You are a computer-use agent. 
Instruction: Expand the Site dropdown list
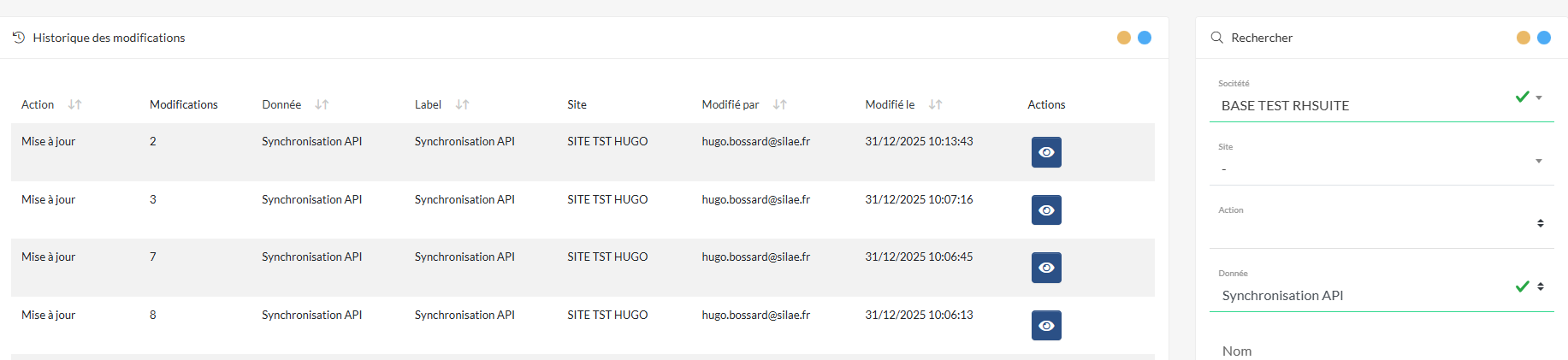1539,161
